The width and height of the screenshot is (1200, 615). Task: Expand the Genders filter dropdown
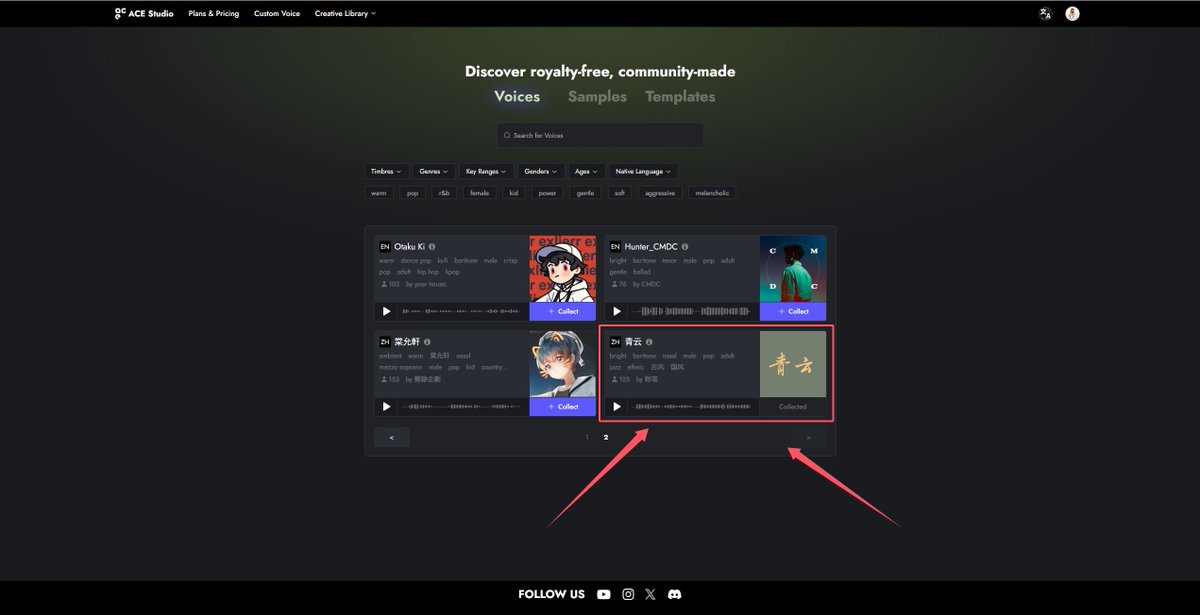[x=541, y=172]
